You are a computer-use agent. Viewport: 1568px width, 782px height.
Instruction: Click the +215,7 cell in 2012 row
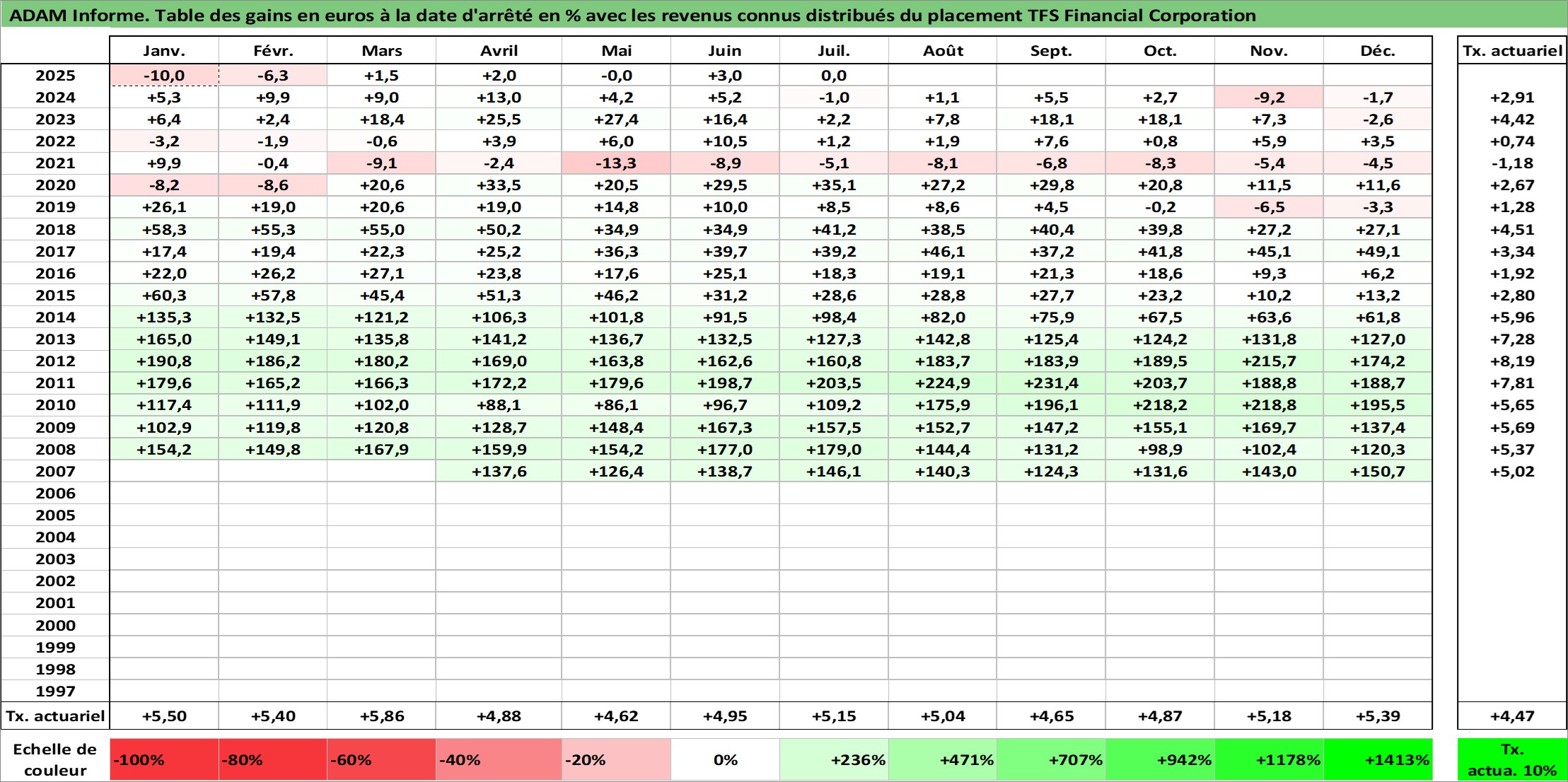pyautogui.click(x=1269, y=361)
